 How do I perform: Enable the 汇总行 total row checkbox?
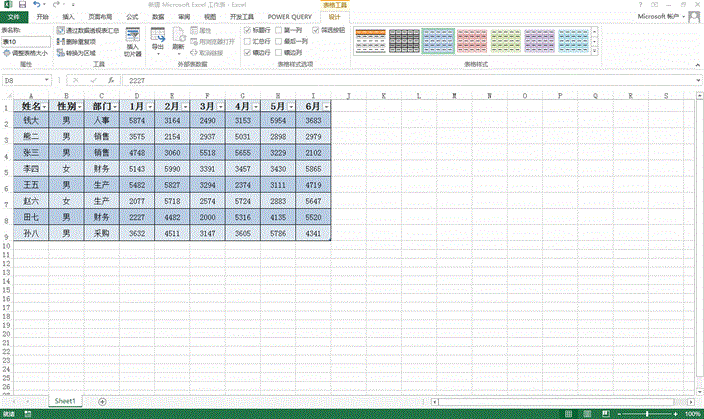(249, 41)
